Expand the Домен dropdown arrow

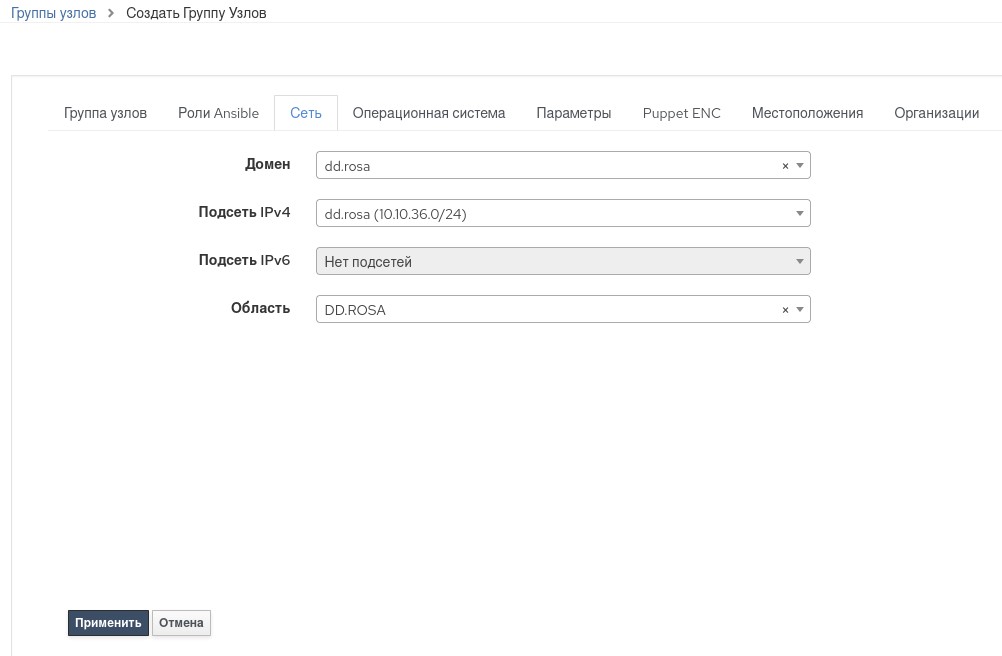[799, 166]
